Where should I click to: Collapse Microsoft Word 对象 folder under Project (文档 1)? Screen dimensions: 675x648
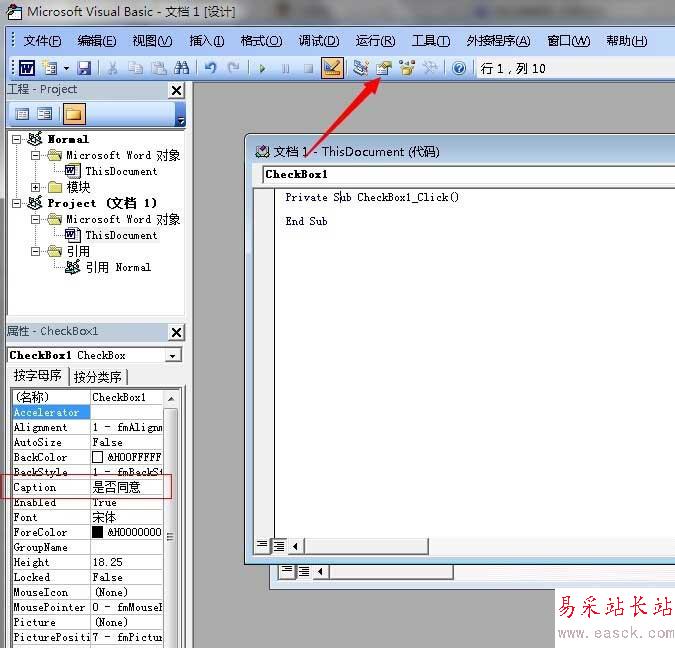click(x=35, y=219)
